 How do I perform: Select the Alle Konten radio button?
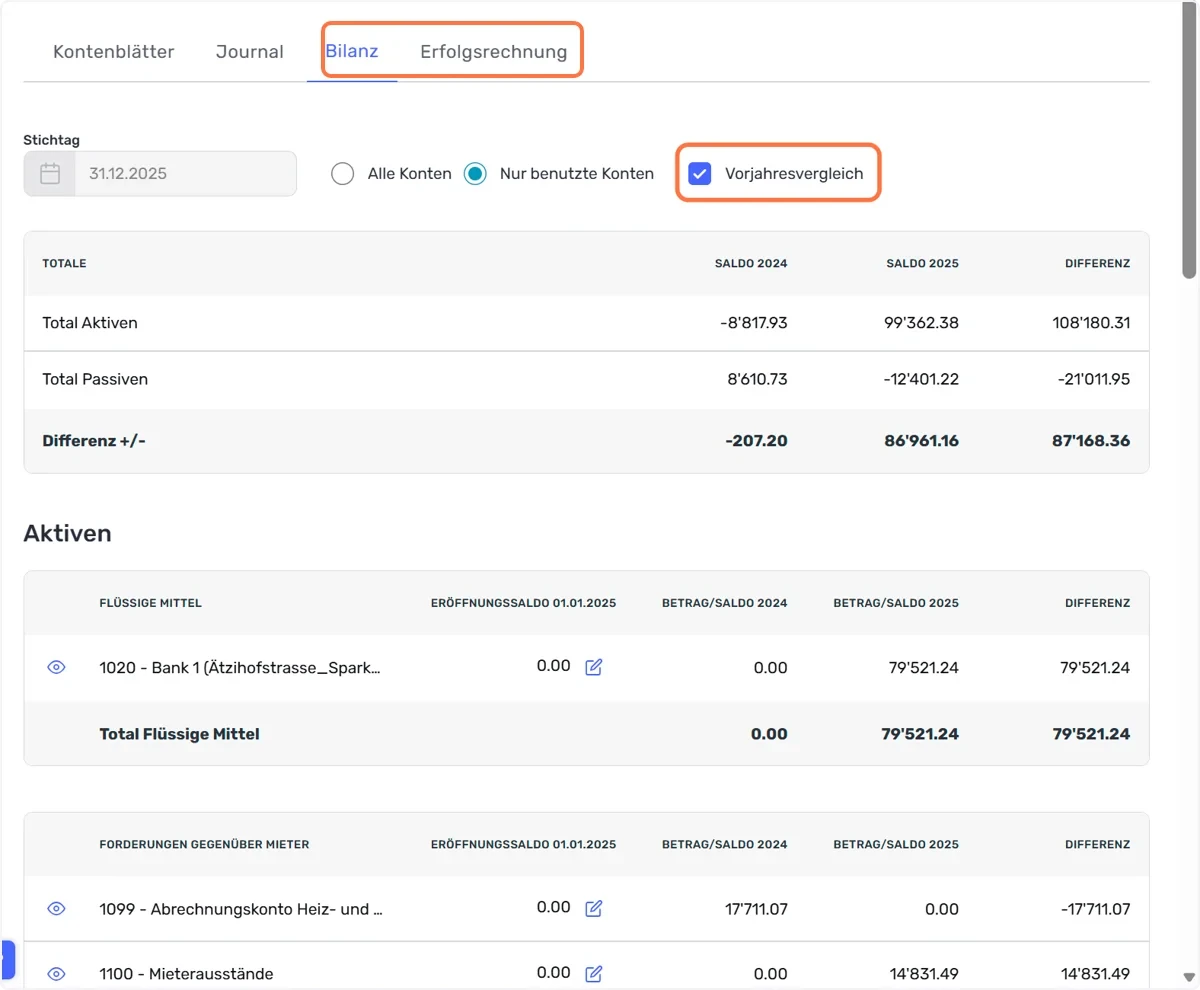pos(342,174)
